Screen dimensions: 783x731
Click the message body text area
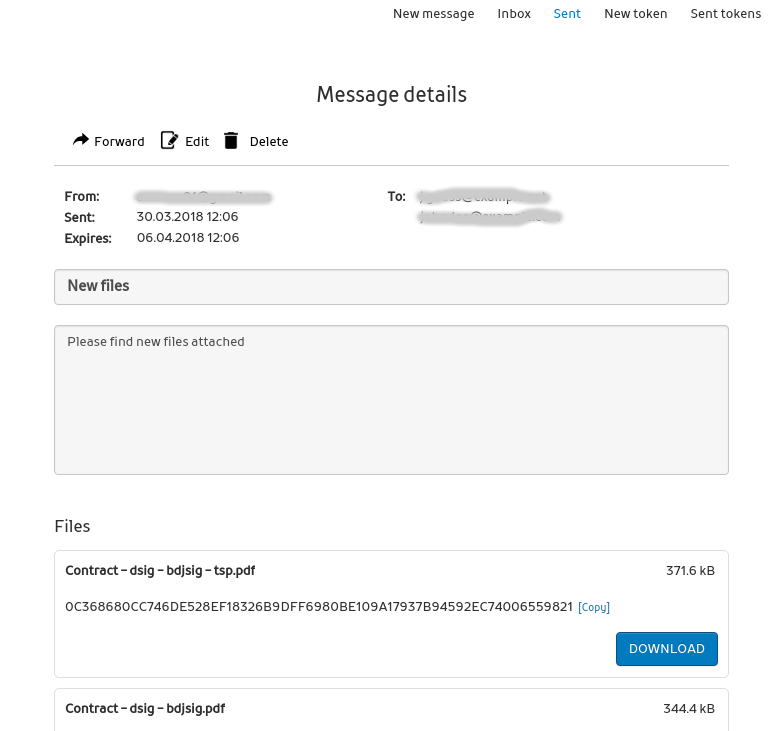tap(391, 400)
